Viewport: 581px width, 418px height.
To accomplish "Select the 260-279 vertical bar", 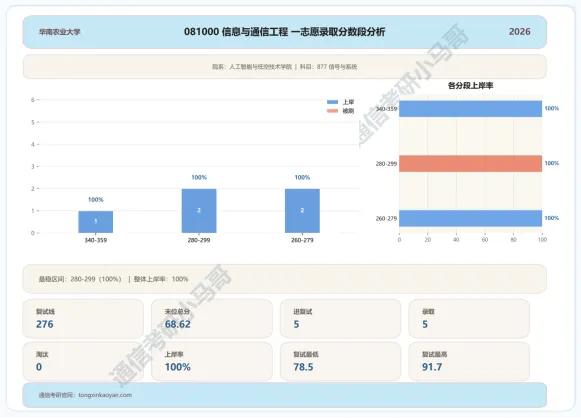I will click(302, 211).
